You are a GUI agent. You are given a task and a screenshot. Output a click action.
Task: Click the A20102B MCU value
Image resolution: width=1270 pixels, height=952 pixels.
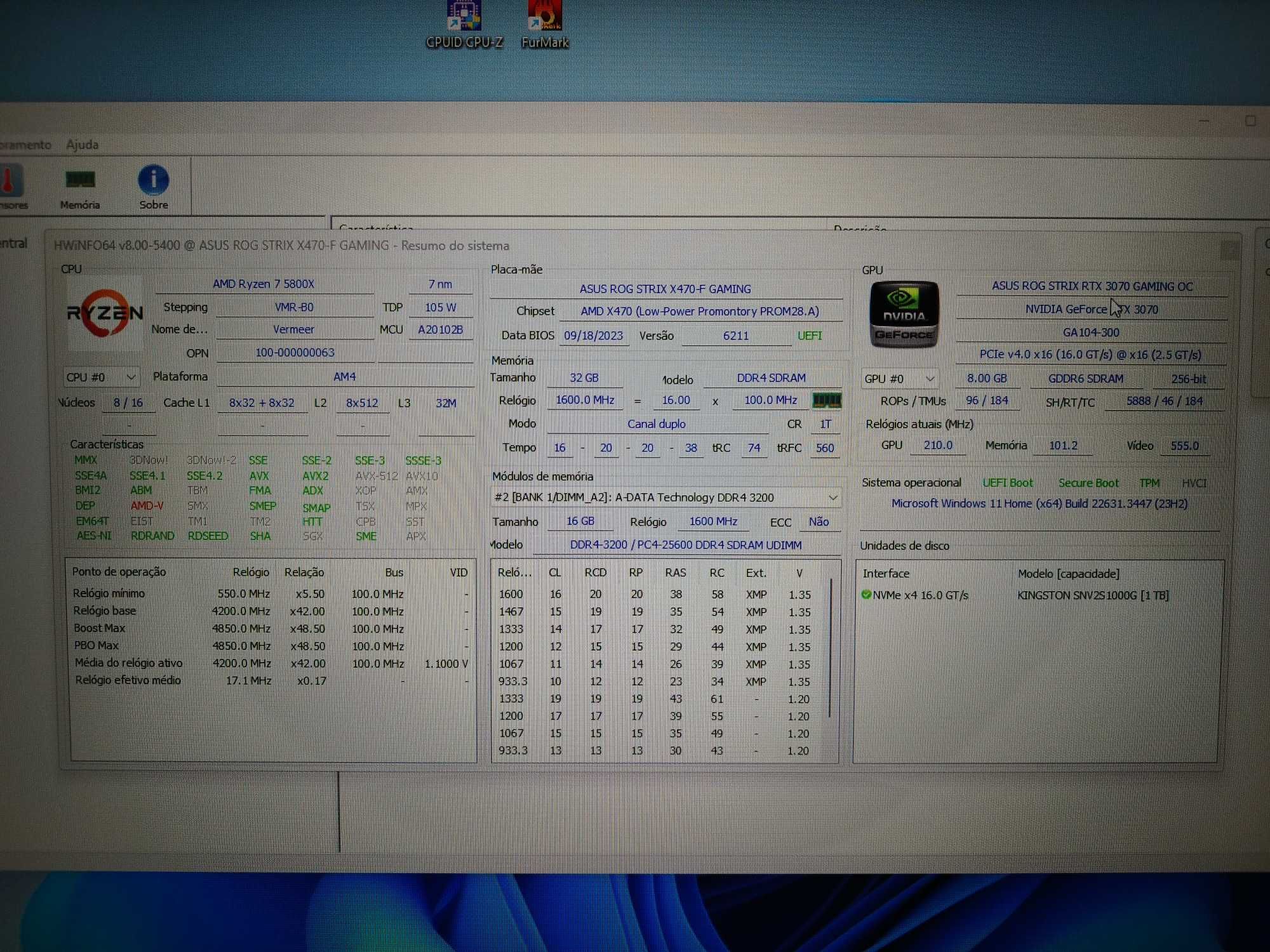pos(440,330)
